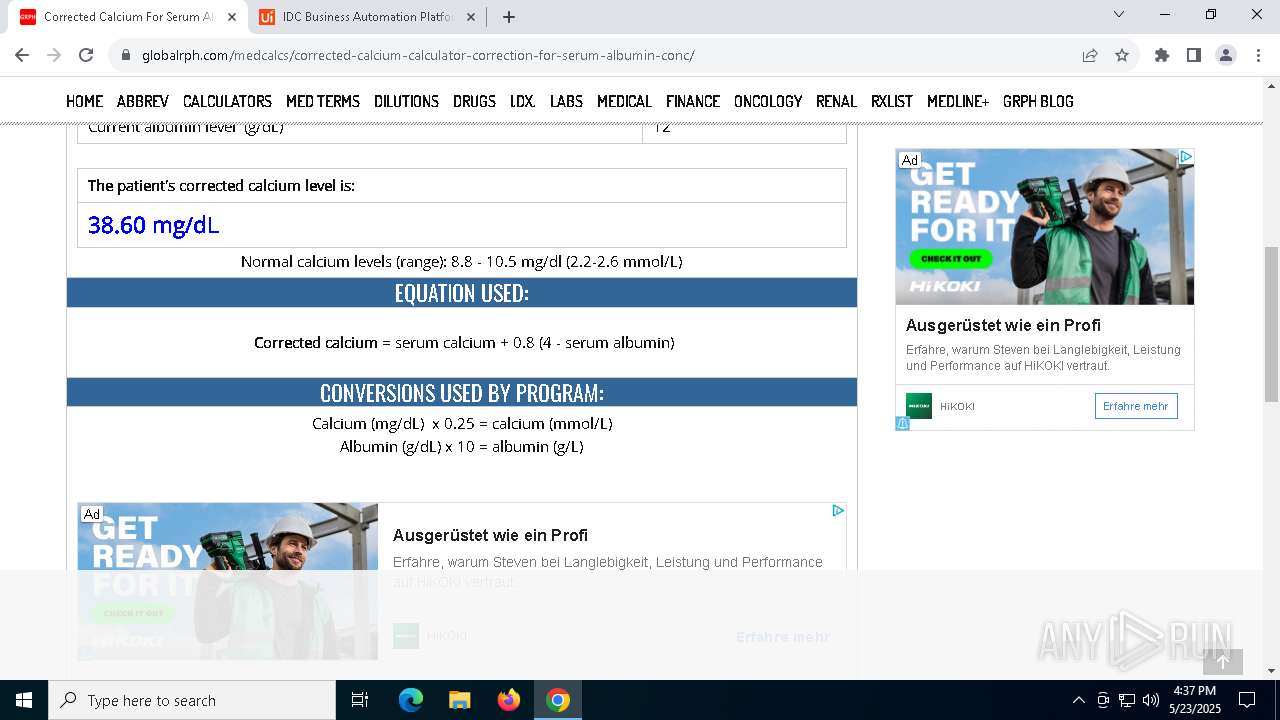Open the tab search chevron
The width and height of the screenshot is (1280, 720).
[x=1119, y=14]
